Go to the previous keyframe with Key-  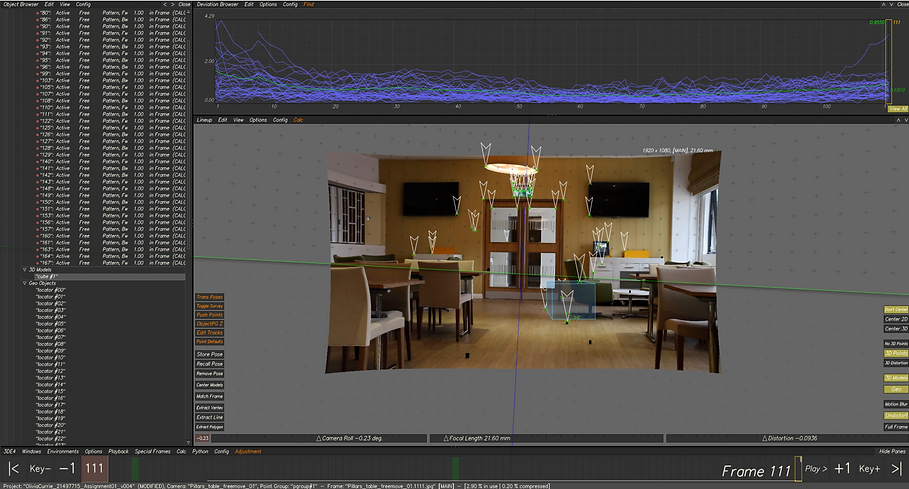(40, 469)
